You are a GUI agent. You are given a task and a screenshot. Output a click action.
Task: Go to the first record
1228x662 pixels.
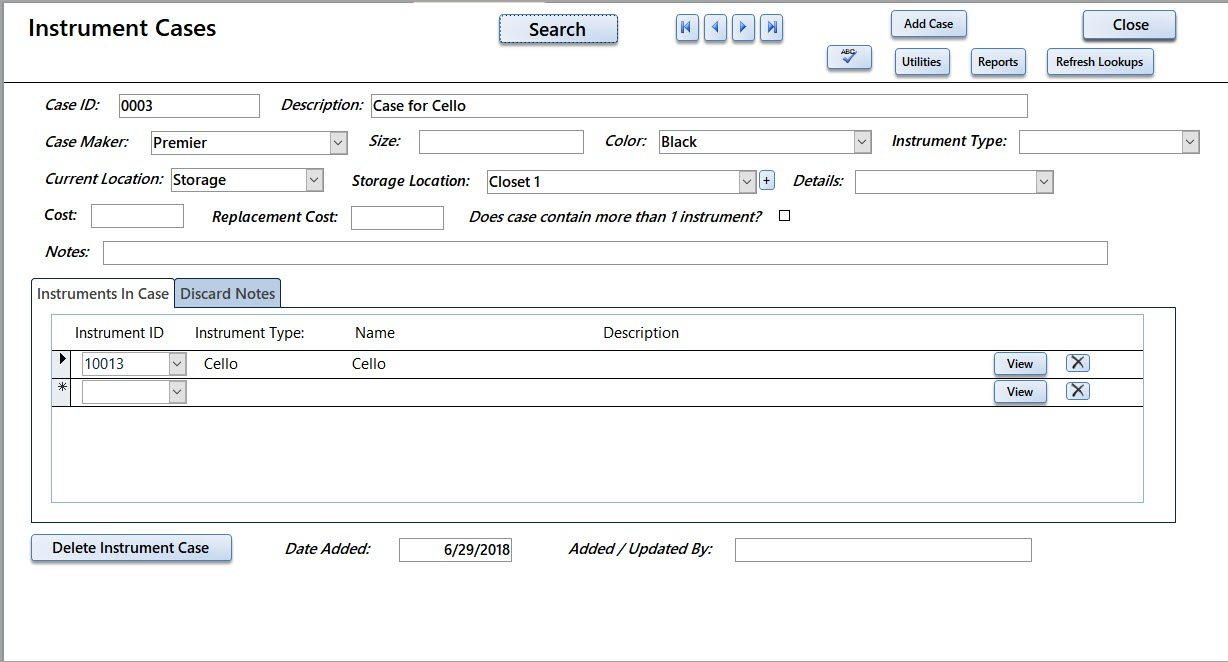pyautogui.click(x=686, y=29)
